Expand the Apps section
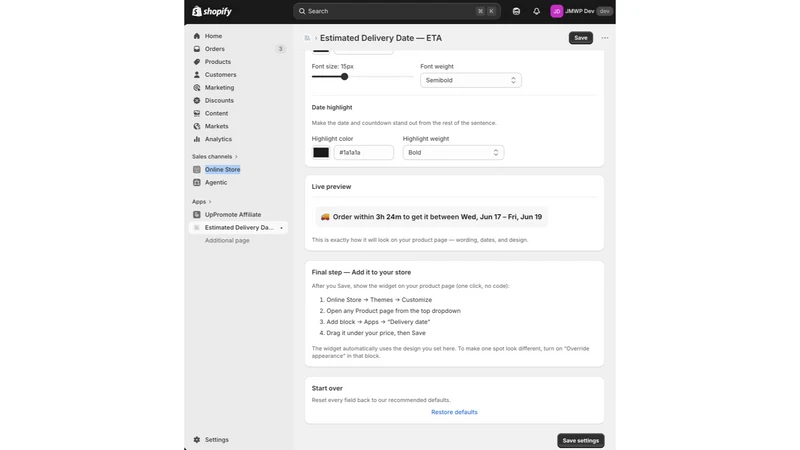This screenshot has width=800, height=450. click(202, 202)
